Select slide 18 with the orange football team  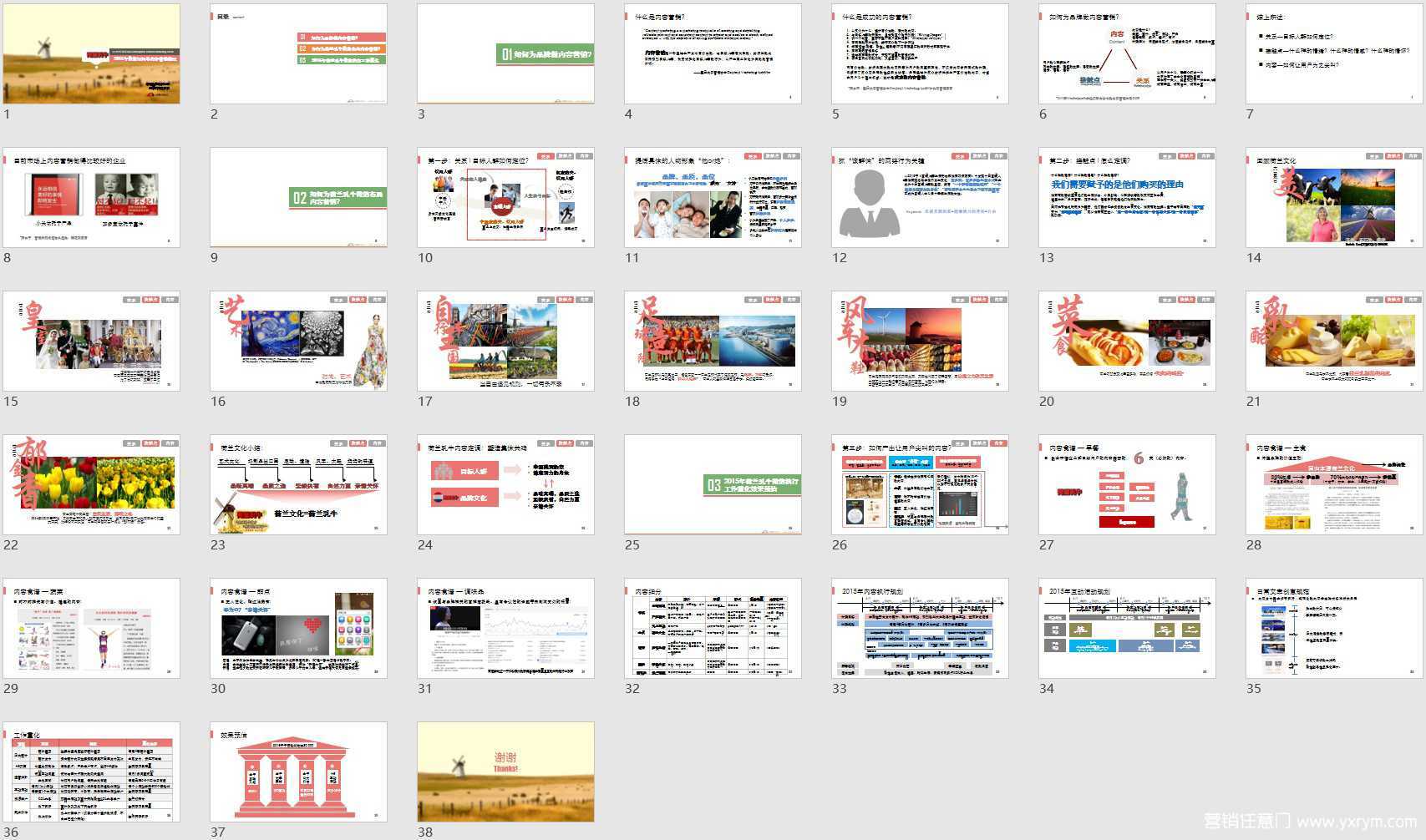point(713,342)
